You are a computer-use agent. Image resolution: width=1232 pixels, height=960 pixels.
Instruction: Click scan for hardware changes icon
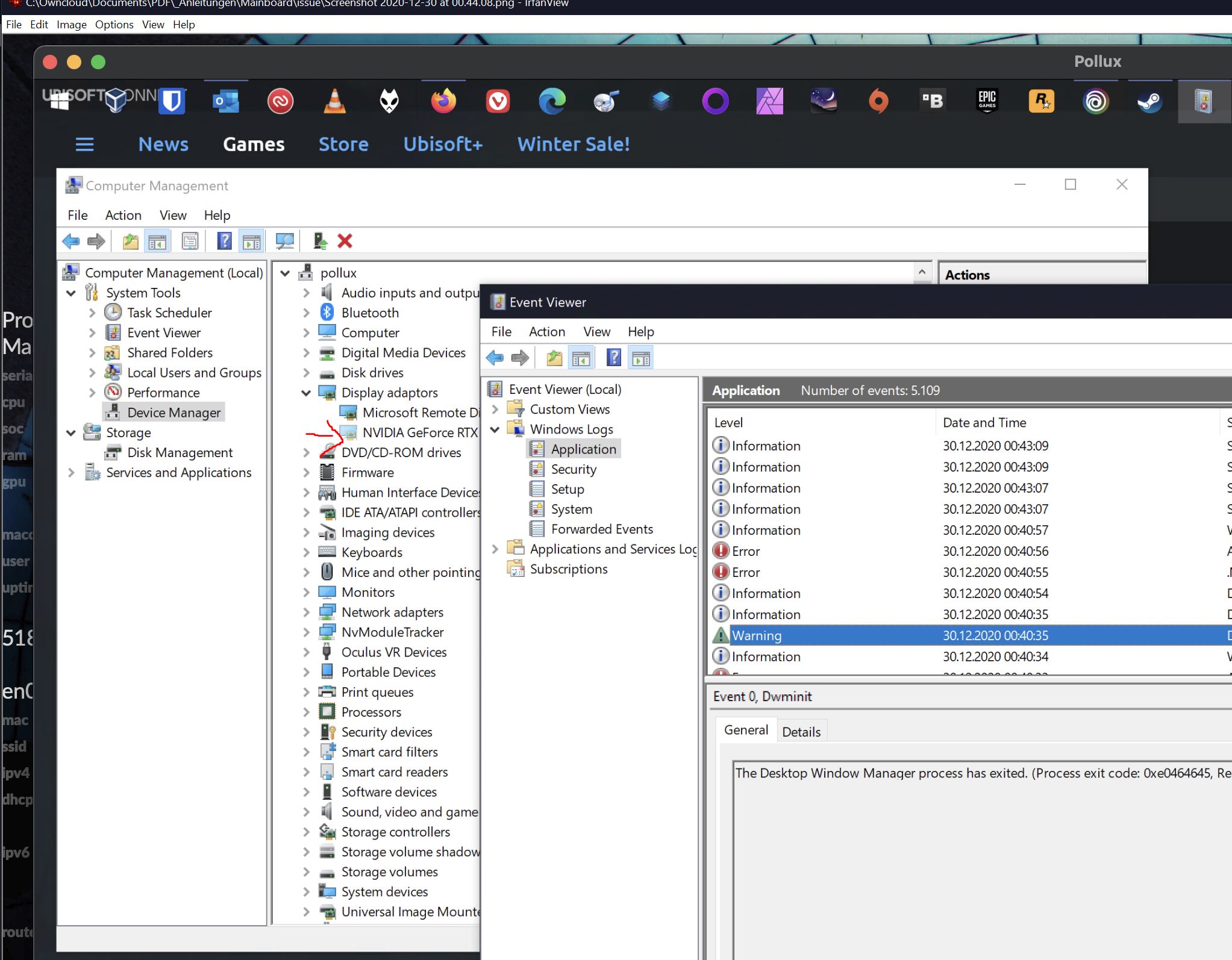point(284,242)
